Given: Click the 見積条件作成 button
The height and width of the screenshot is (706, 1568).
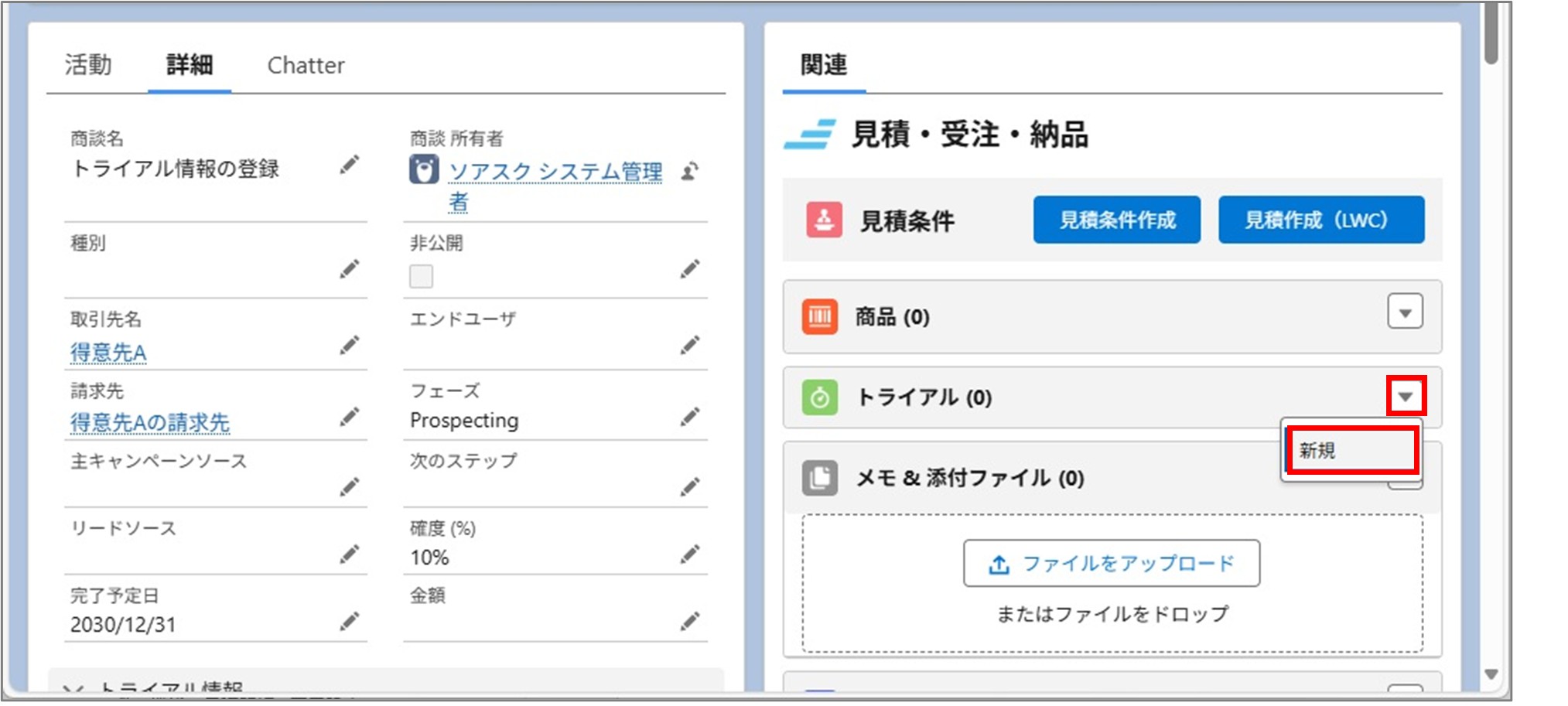Looking at the screenshot, I should pos(1117,220).
